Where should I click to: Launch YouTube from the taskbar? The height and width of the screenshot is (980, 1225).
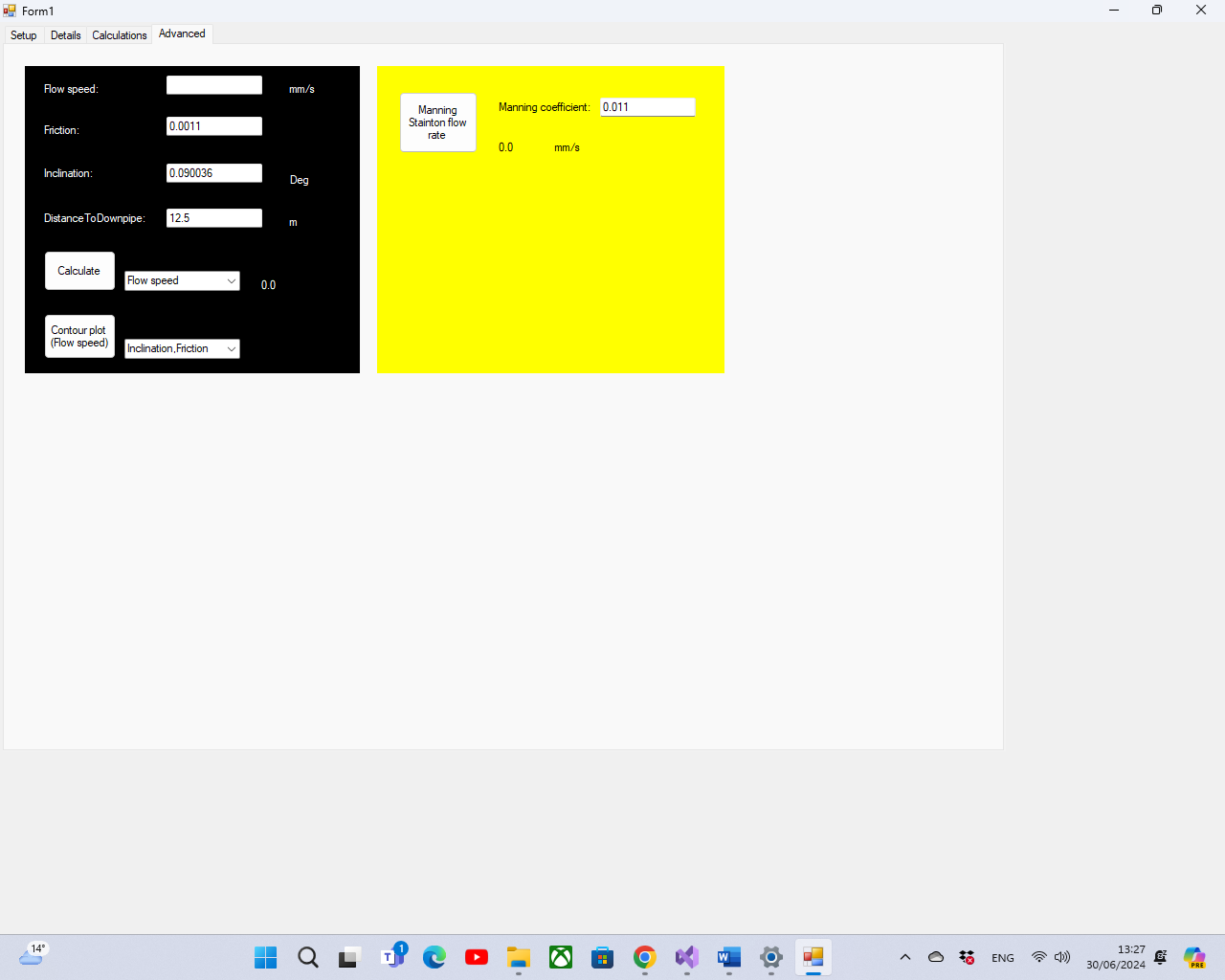(x=477, y=957)
